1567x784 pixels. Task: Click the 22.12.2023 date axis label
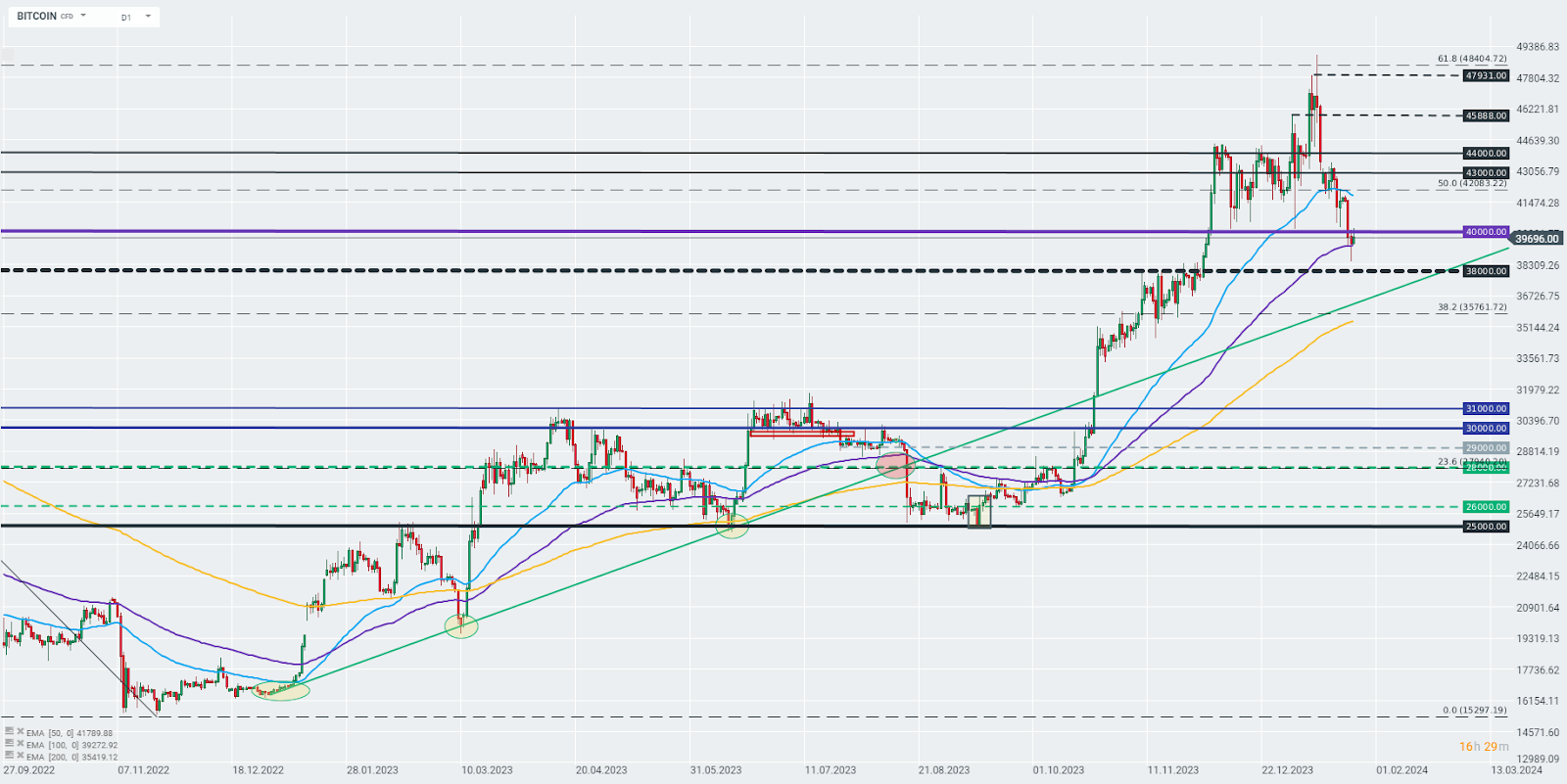pos(1287,769)
